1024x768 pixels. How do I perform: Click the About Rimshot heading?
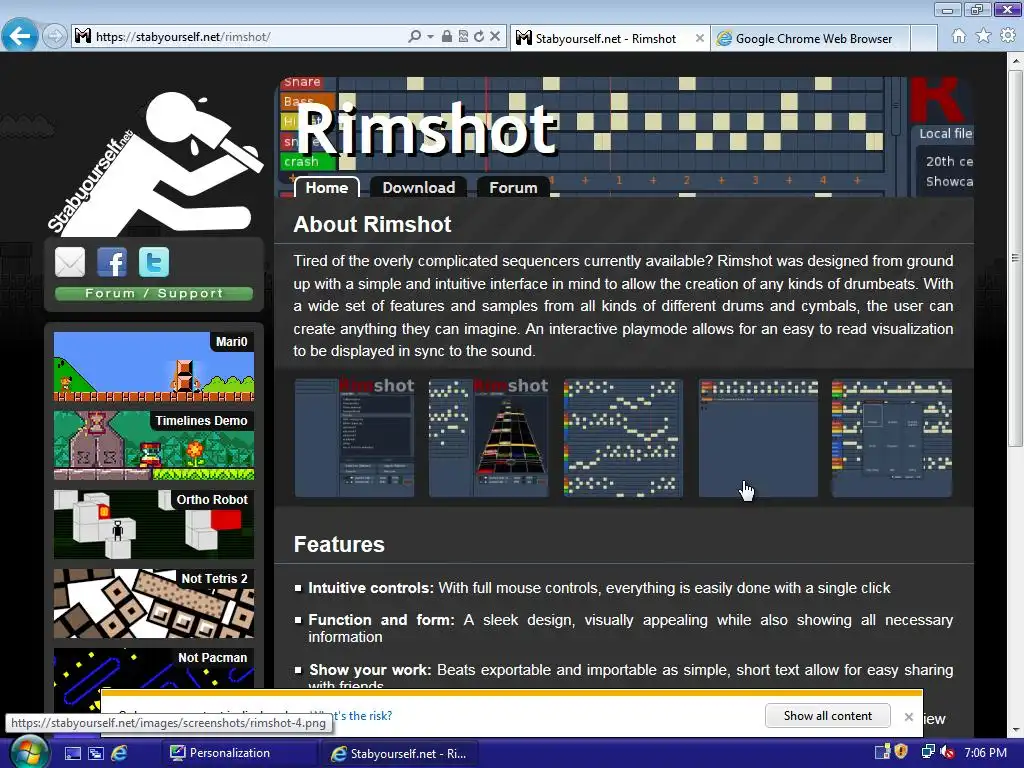[x=372, y=224]
